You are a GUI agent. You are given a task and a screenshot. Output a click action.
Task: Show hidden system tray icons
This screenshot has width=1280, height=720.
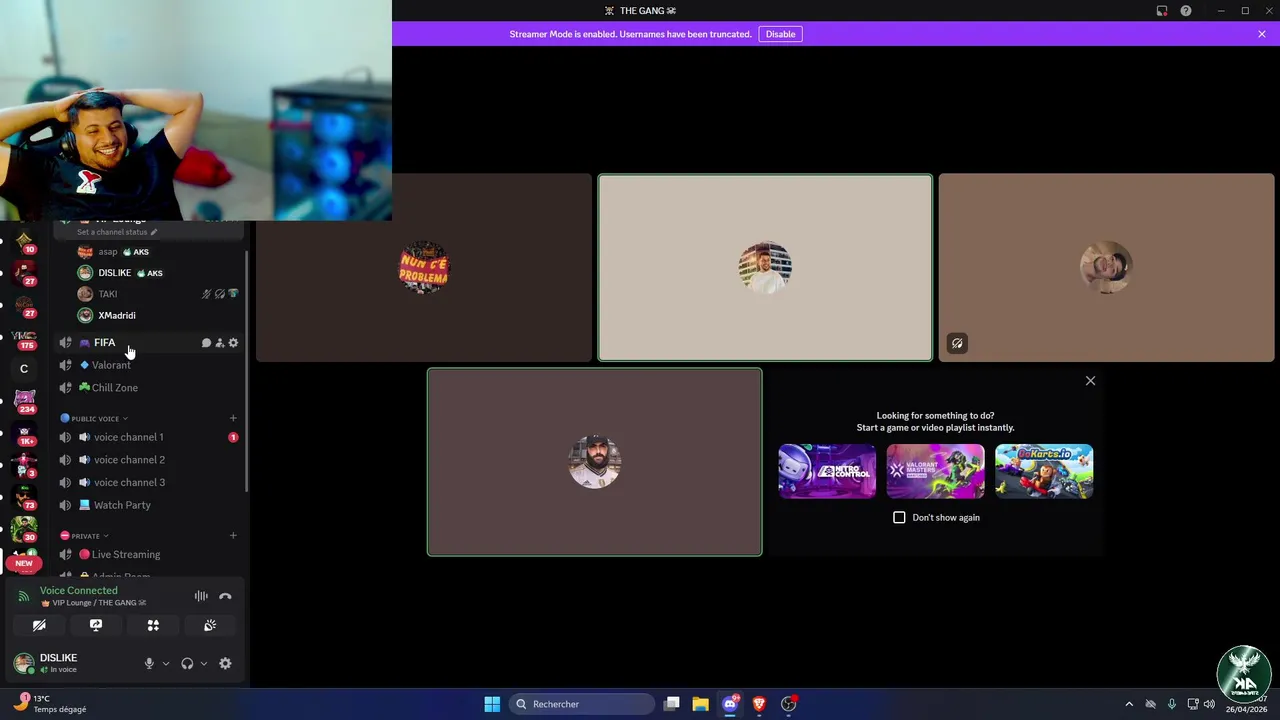(x=1129, y=704)
